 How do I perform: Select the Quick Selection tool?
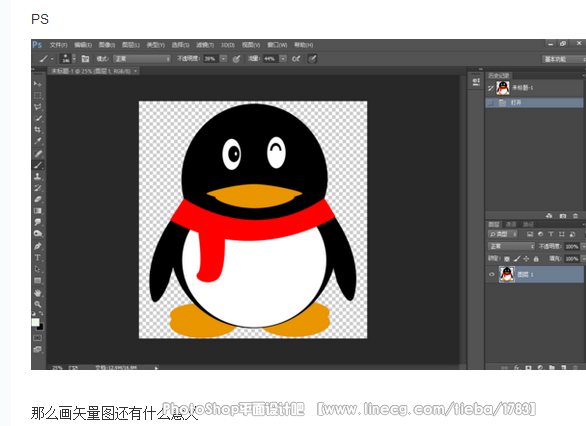[37, 118]
